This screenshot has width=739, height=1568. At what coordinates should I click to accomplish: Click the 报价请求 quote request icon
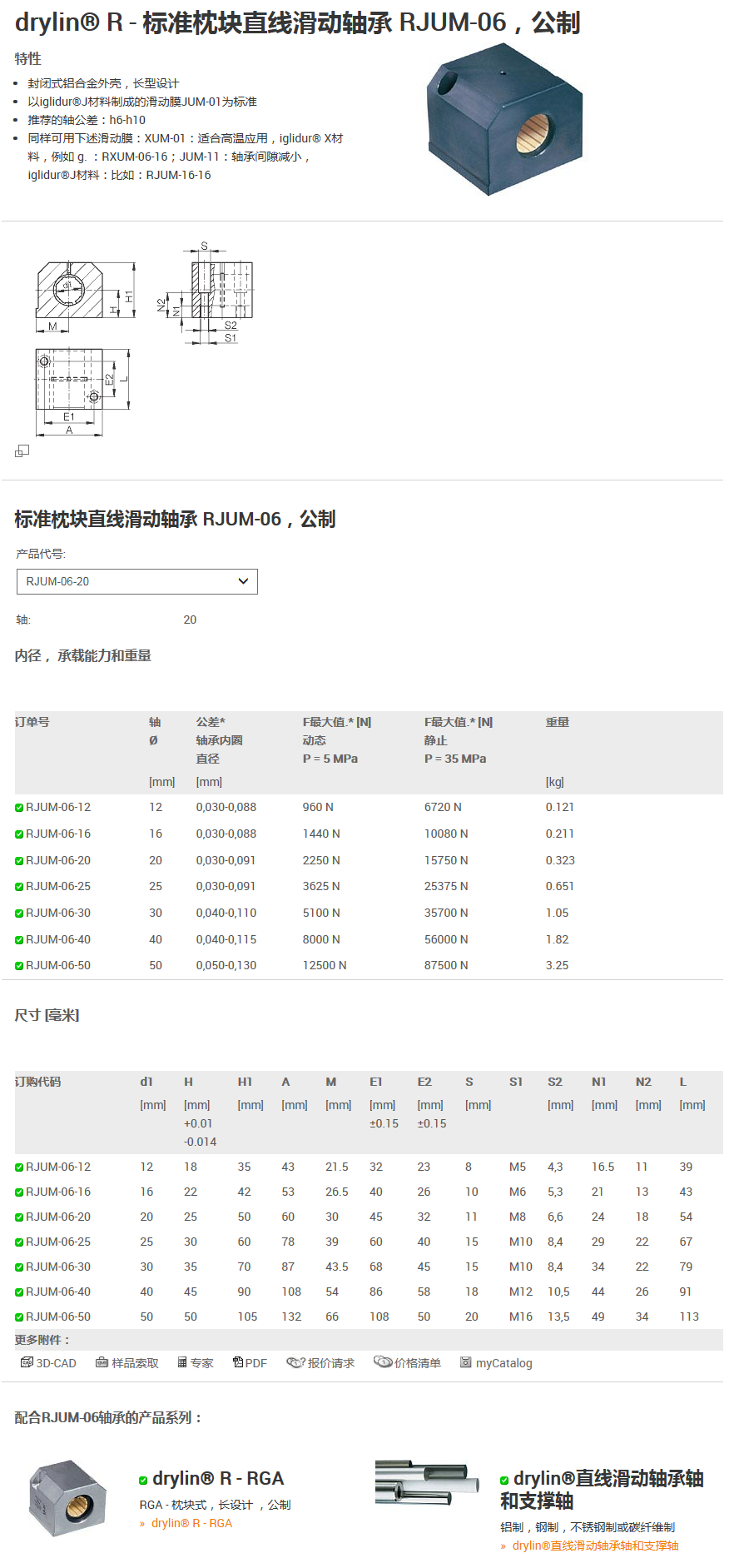coord(296,1362)
